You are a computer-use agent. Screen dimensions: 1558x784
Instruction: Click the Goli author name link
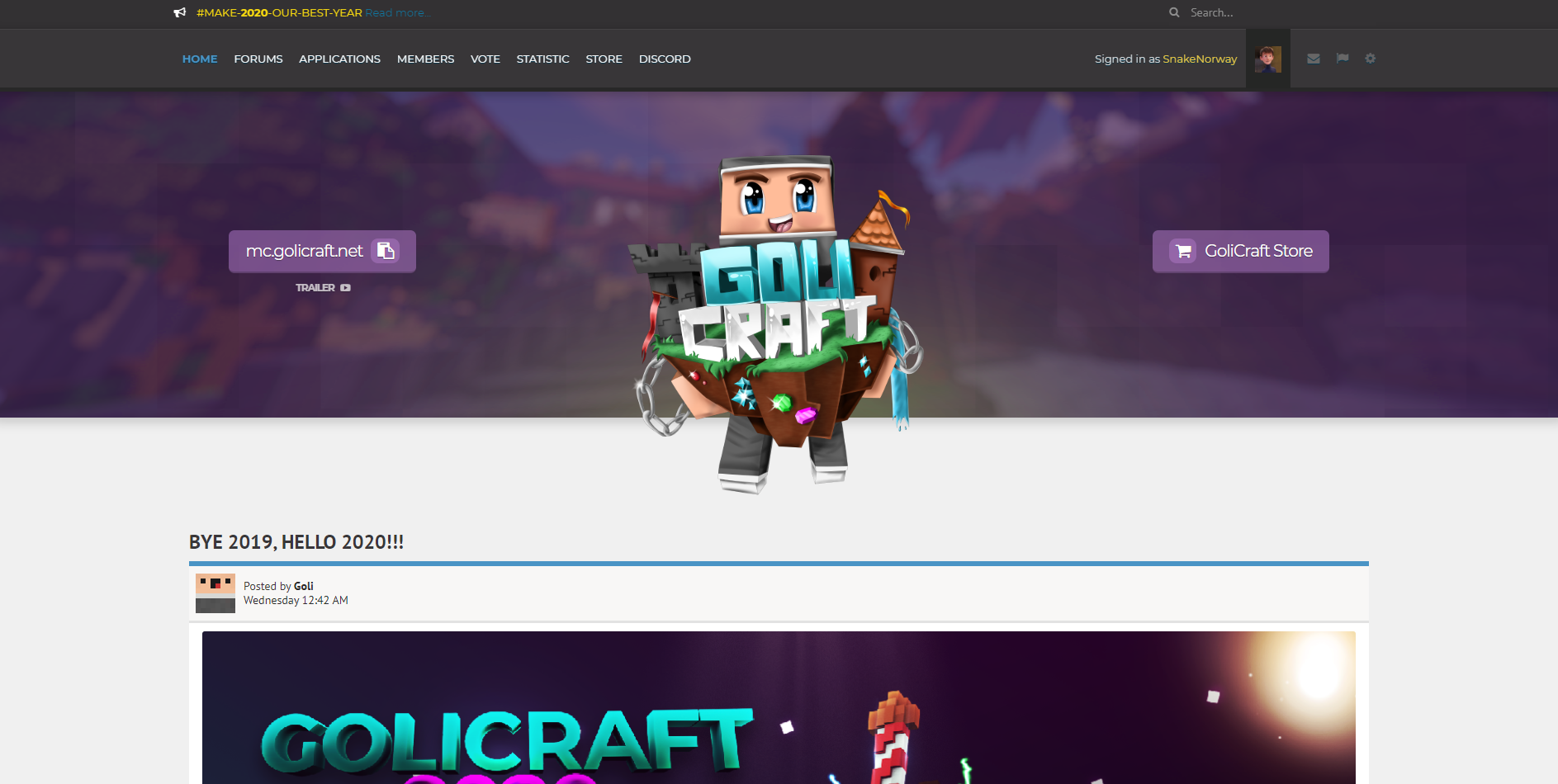304,587
